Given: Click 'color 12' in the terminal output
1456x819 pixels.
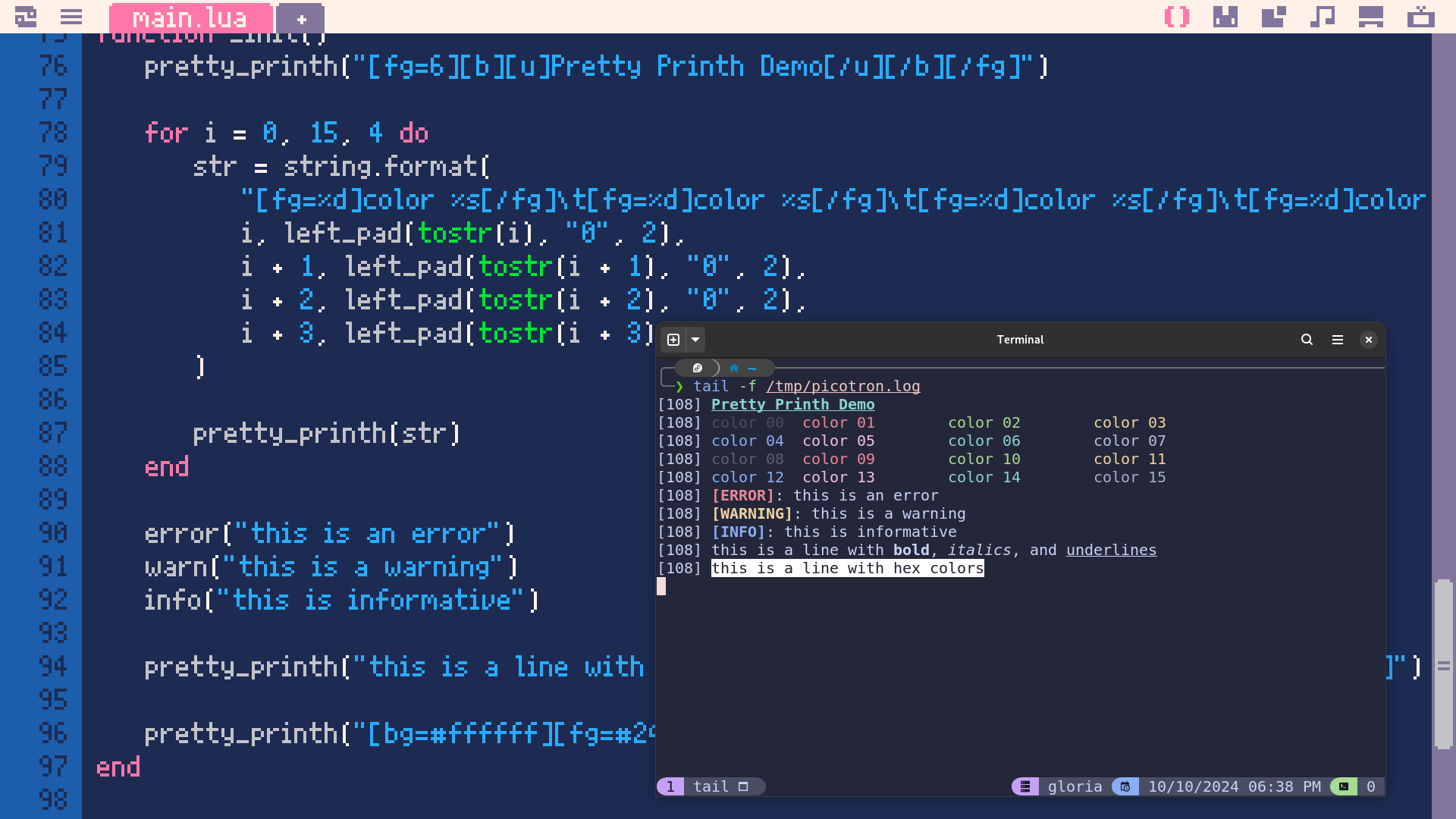Looking at the screenshot, I should click(x=747, y=478).
